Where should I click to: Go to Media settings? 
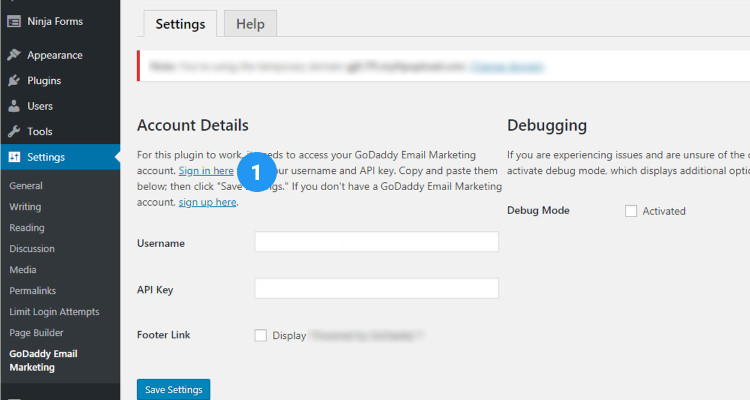pyautogui.click(x=23, y=270)
